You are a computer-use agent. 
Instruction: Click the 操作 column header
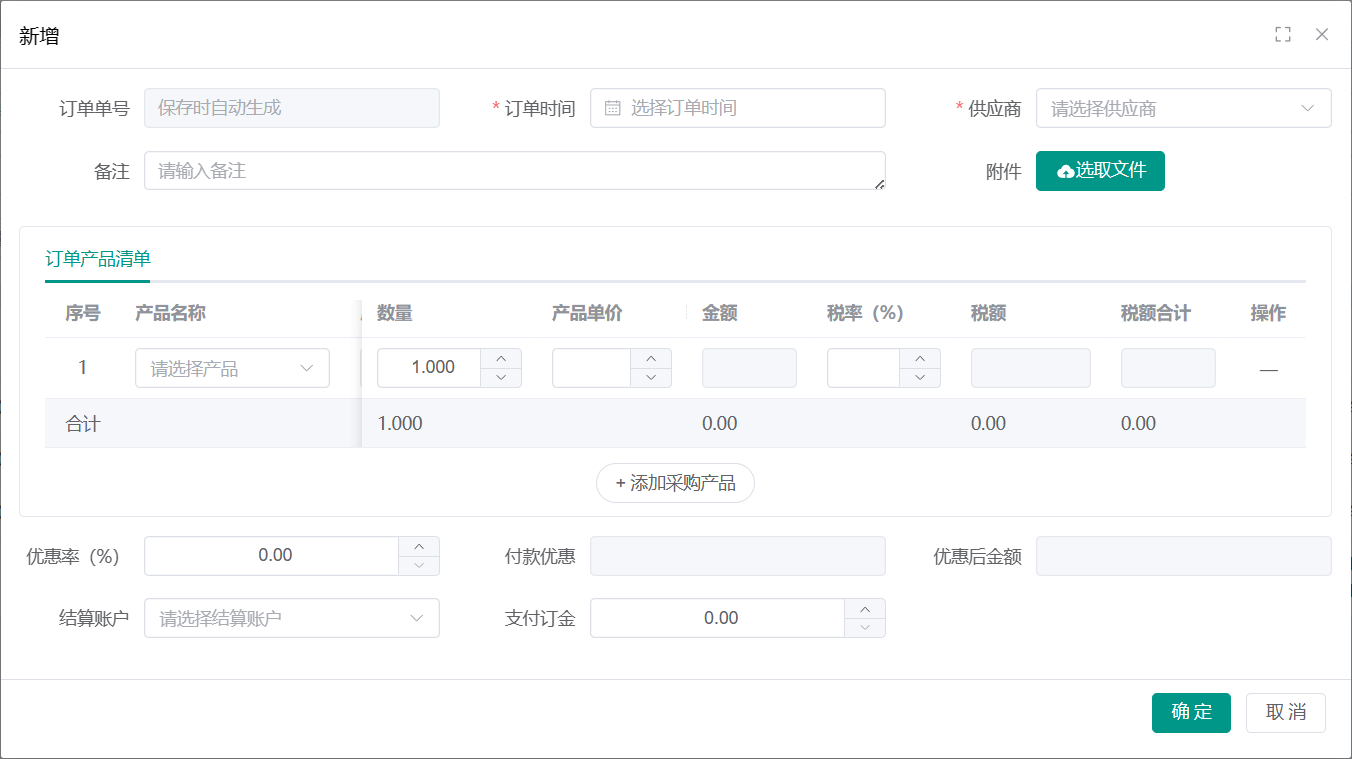(x=1268, y=313)
